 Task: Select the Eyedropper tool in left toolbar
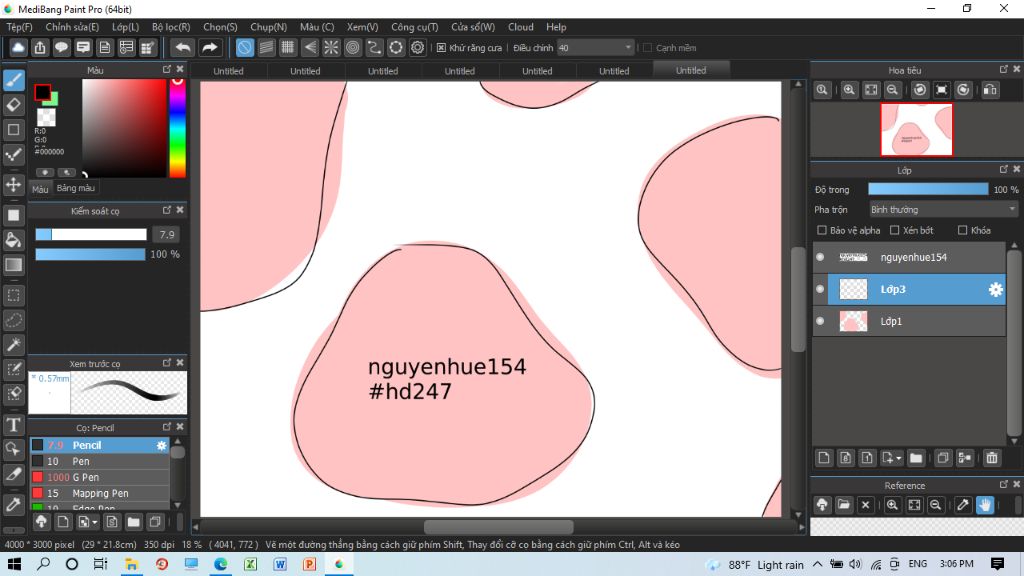[14, 504]
